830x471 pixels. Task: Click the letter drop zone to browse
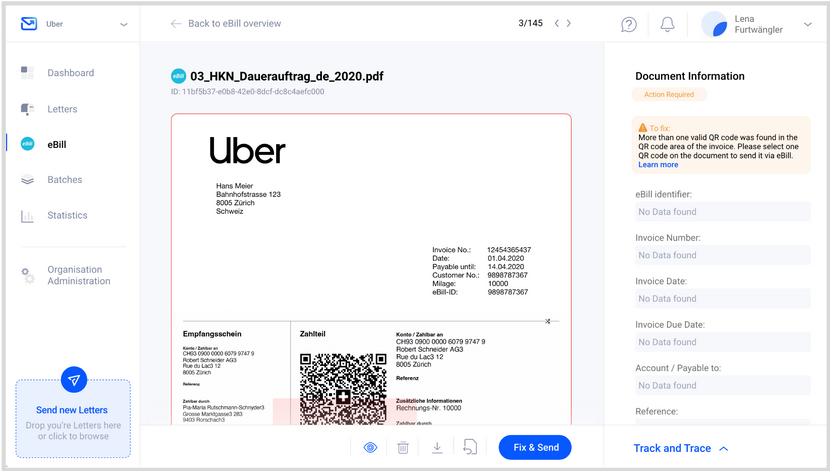(x=73, y=419)
